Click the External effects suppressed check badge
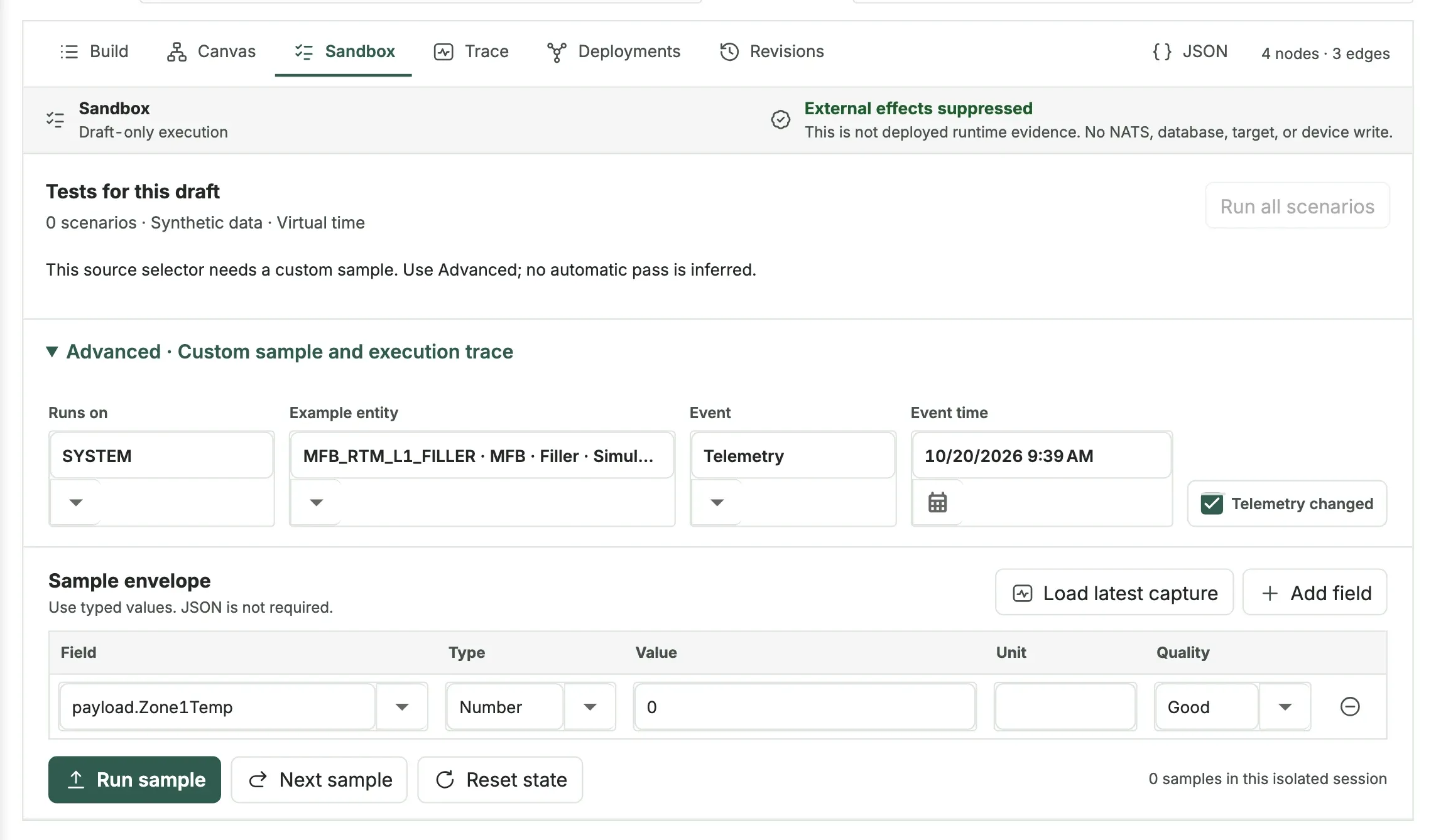This screenshot has height=840, width=1436. (x=781, y=119)
